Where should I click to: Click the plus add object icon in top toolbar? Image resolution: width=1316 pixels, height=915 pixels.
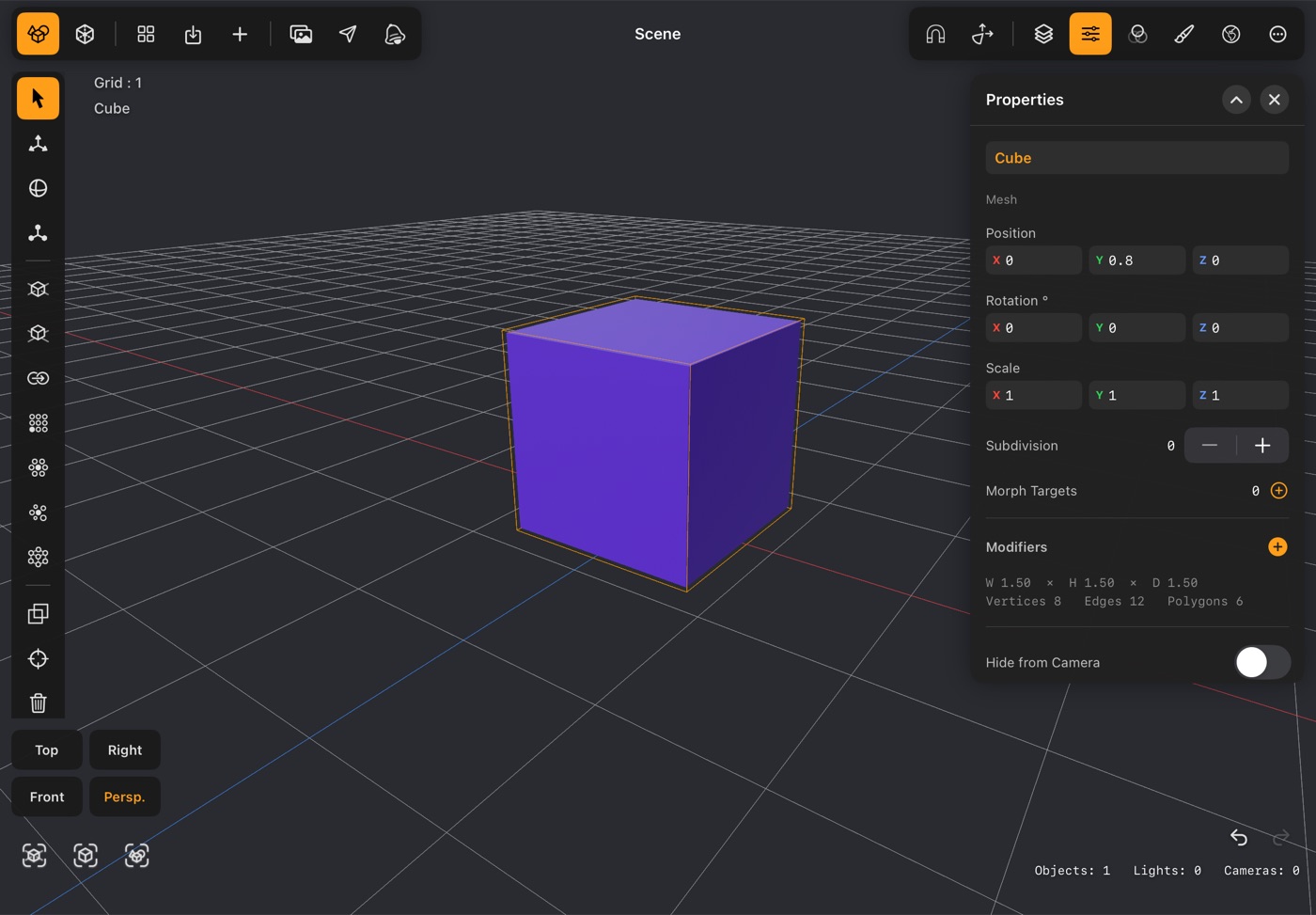[240, 34]
